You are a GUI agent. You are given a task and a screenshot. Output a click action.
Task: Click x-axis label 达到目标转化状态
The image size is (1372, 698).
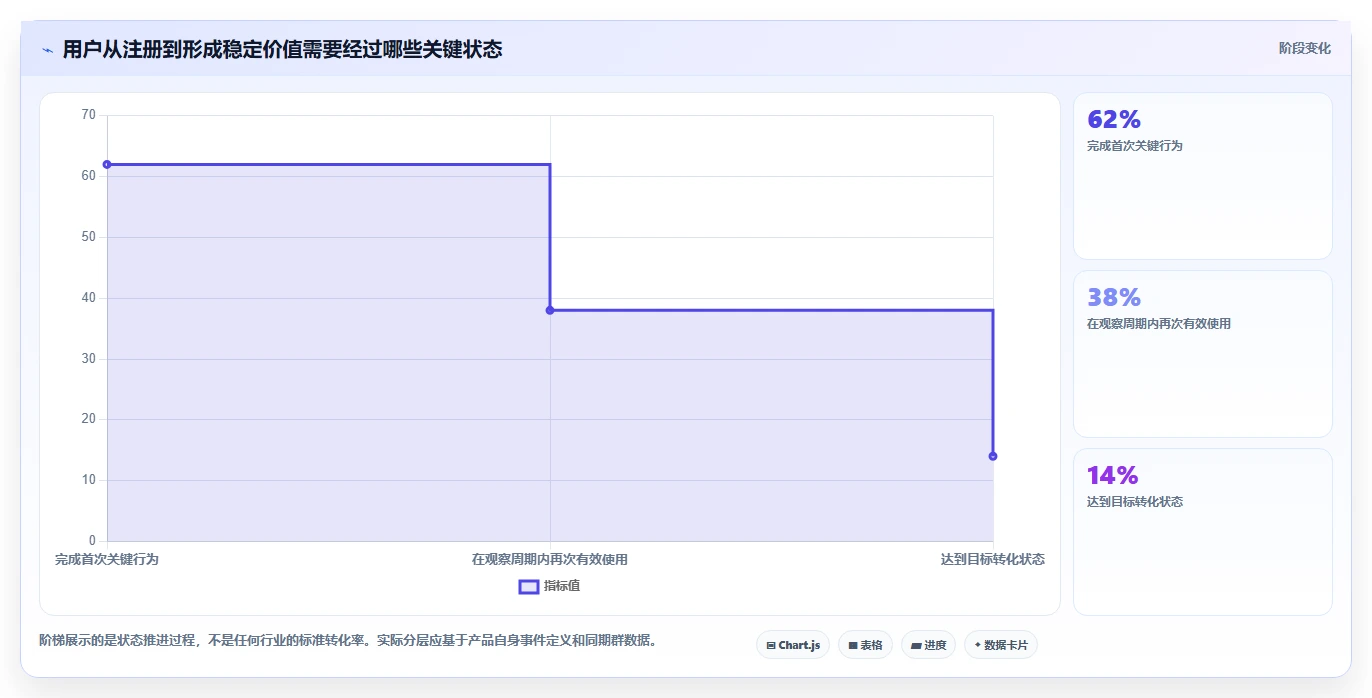click(993, 560)
